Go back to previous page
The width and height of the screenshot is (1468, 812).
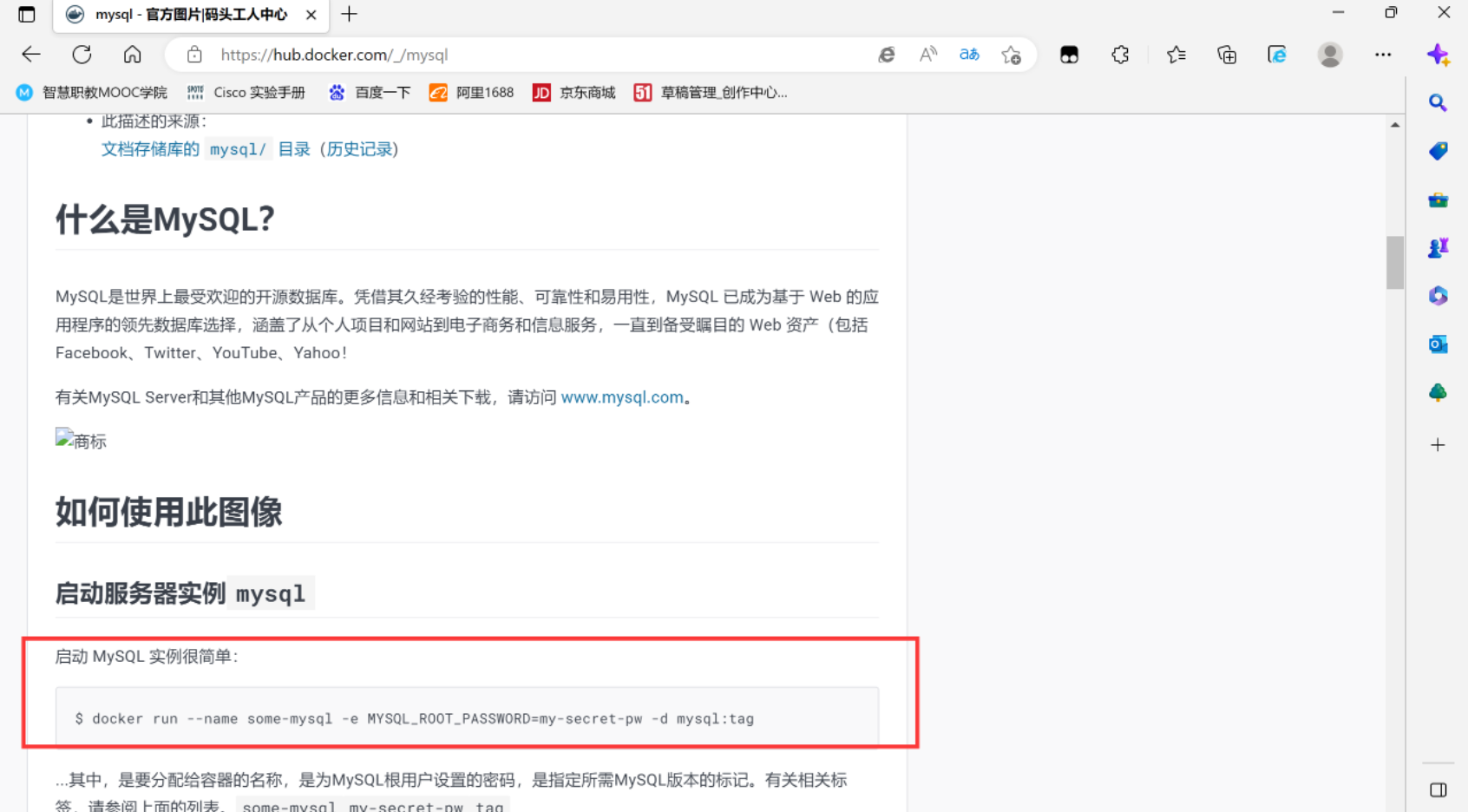point(31,55)
